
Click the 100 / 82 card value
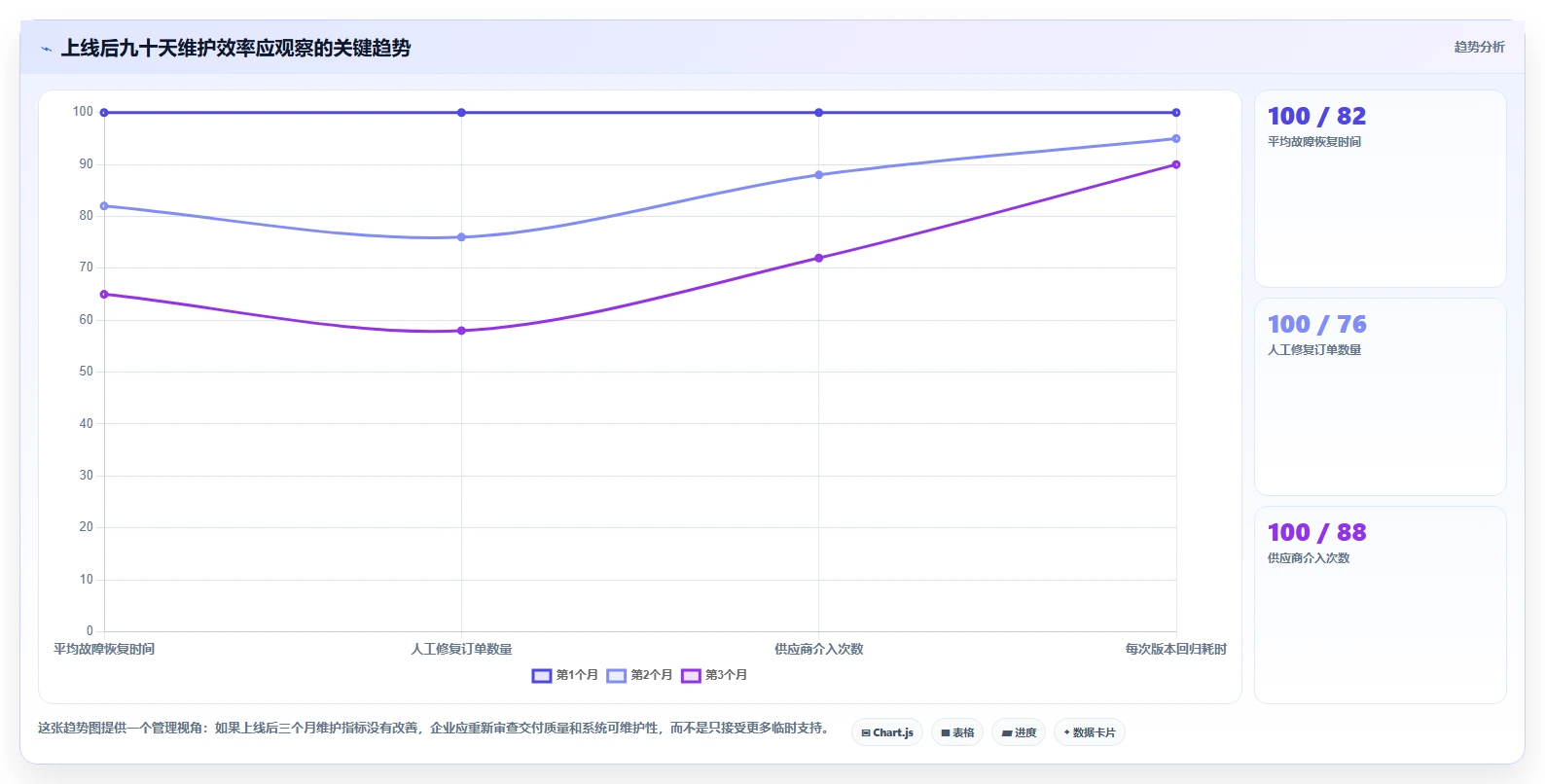click(1316, 117)
